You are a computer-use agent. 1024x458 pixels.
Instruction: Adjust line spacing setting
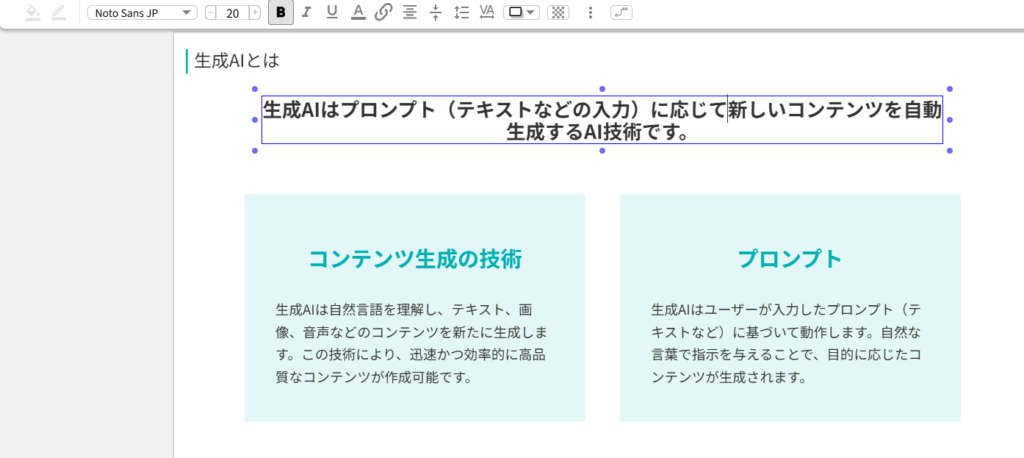[x=461, y=12]
